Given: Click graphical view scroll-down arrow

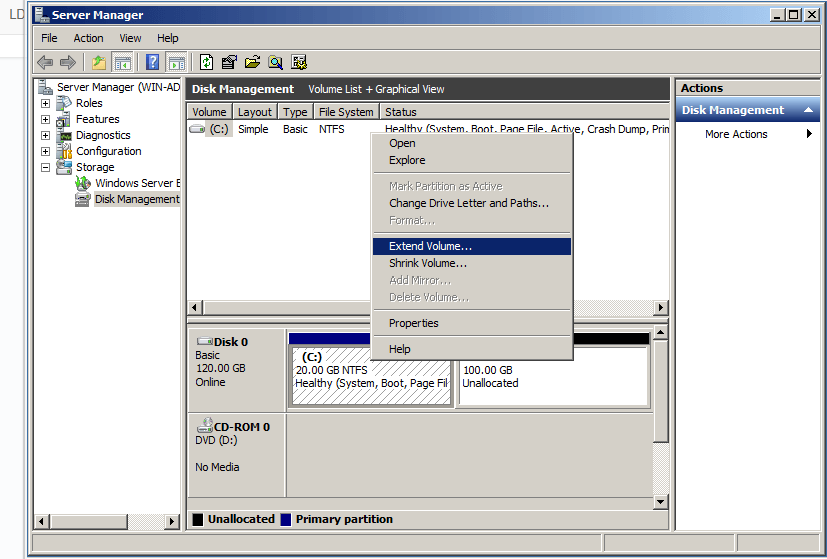Looking at the screenshot, I should click(660, 502).
